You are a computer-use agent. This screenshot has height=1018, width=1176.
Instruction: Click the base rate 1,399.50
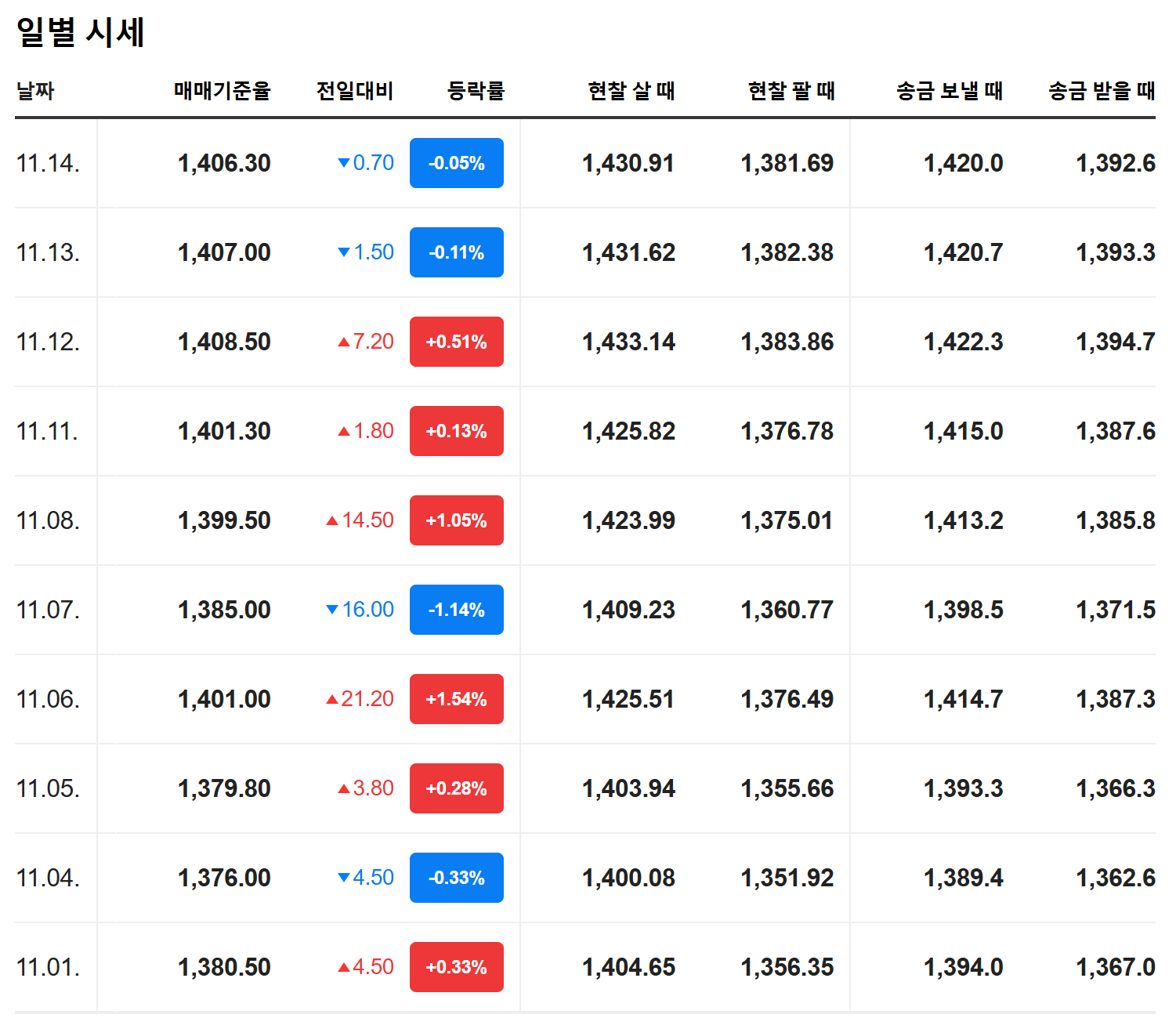[x=224, y=520]
